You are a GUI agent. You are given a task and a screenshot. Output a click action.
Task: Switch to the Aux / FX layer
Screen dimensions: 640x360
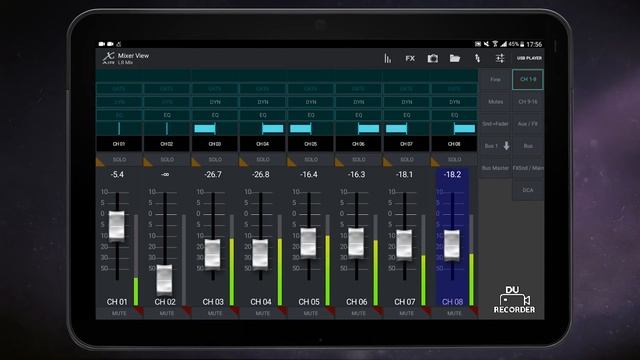coord(528,124)
